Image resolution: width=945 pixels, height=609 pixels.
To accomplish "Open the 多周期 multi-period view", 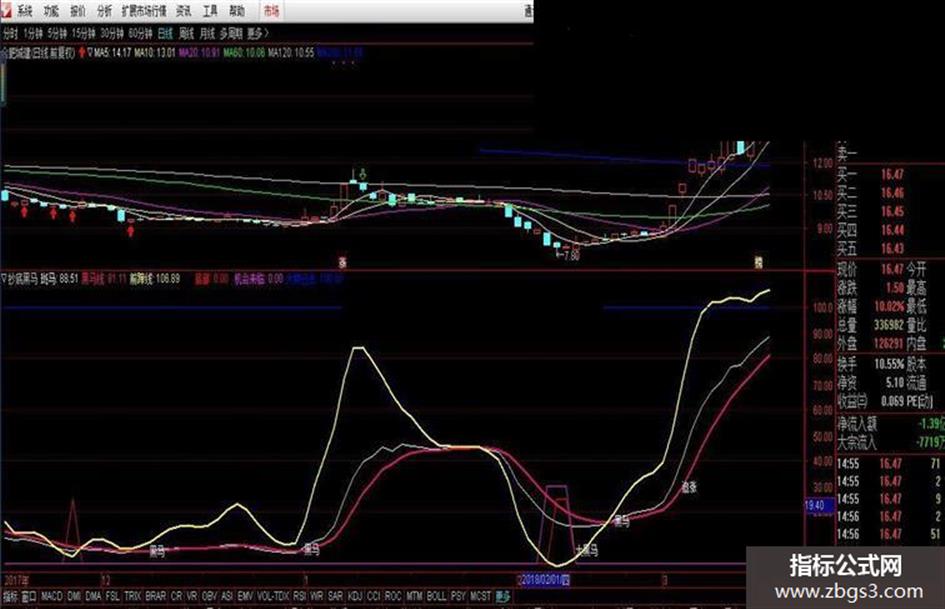I will (231, 33).
